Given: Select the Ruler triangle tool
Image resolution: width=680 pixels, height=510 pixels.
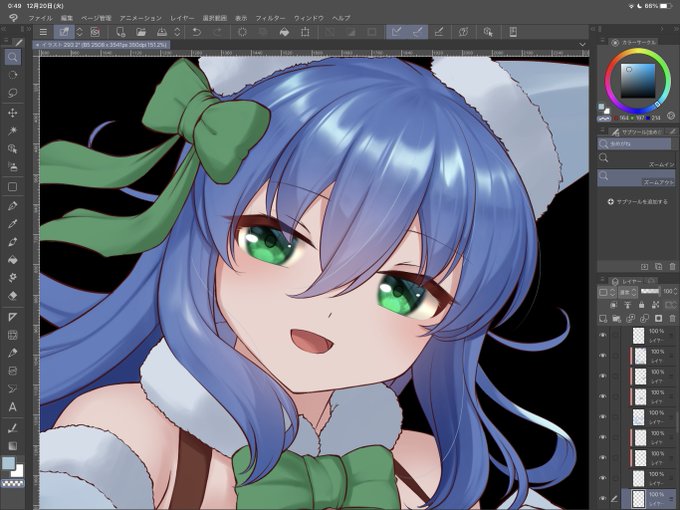Looking at the screenshot, I should point(13,317).
